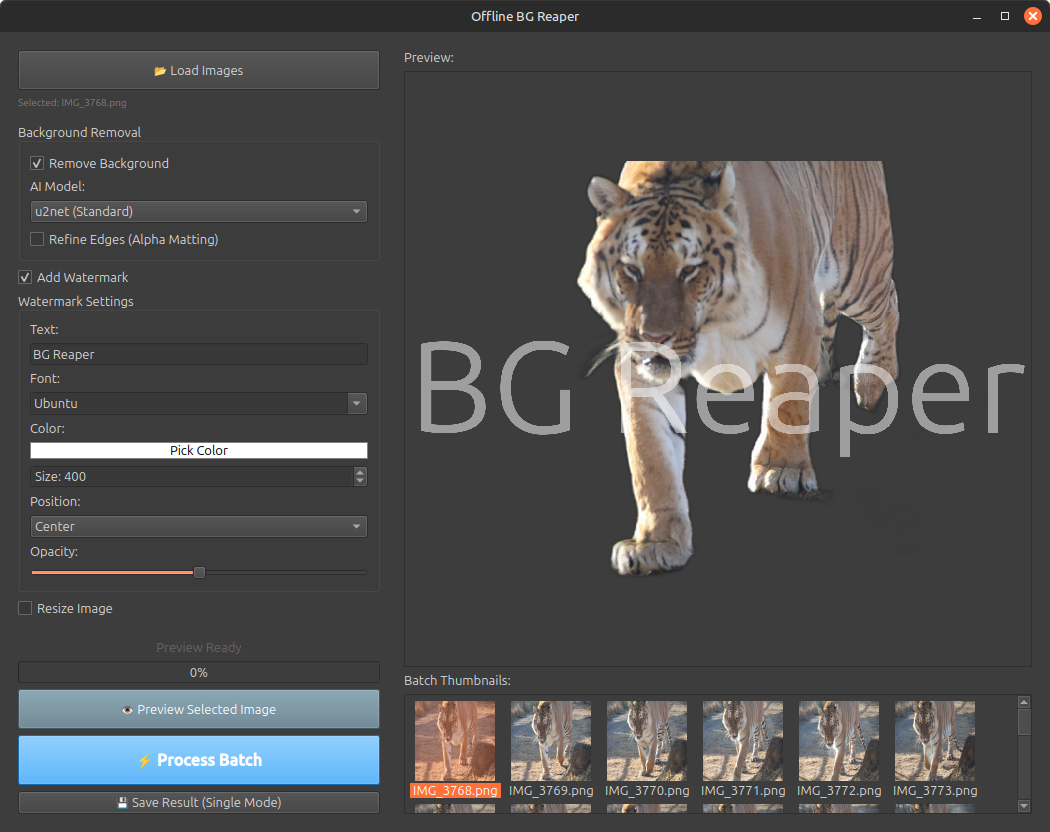Screen dimensions: 1050x832
Task: Click the floppy disk icon on Save Result
Action: (x=123, y=803)
